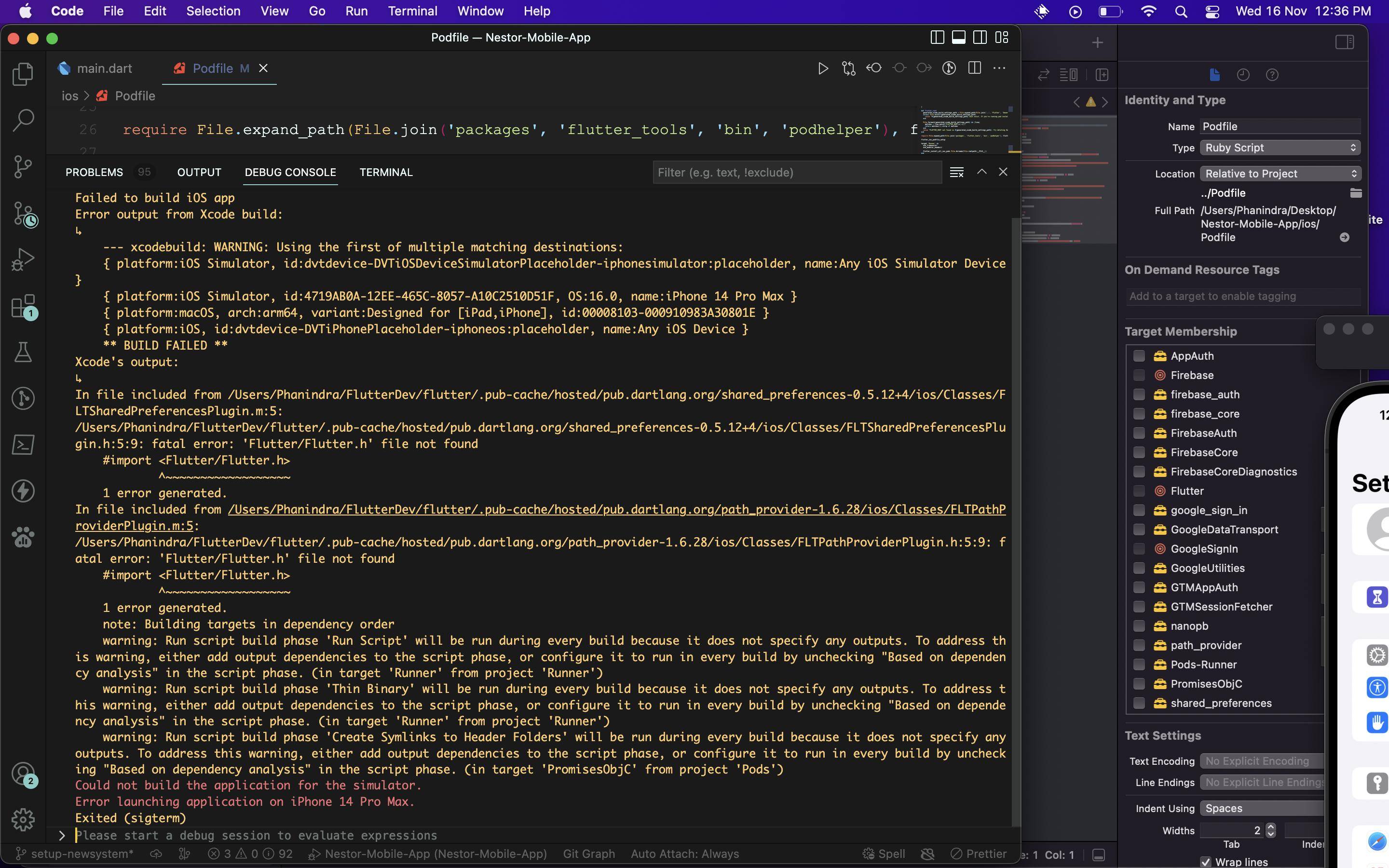
Task: Toggle AppAuth target membership checkbox
Action: click(x=1139, y=356)
